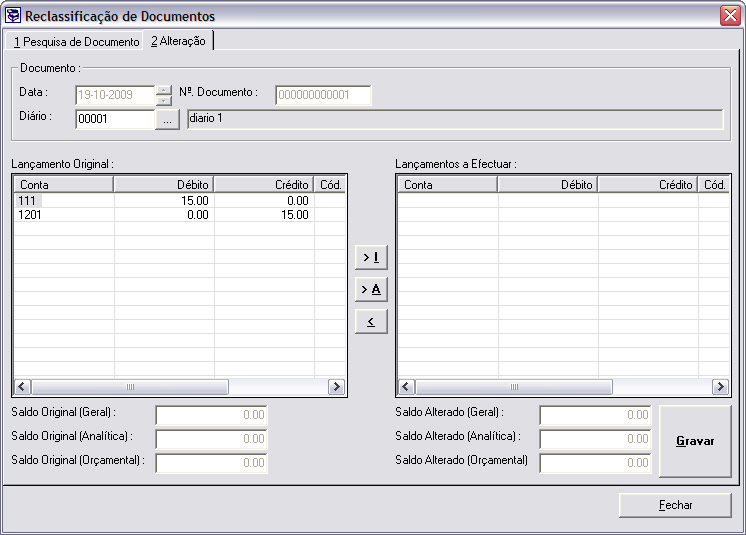Click right scroll arrow of Lançamentos a Efectuar grid
The width and height of the screenshot is (746, 535).
coord(720,387)
